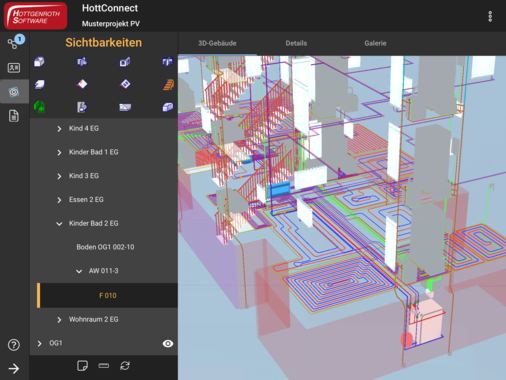Expand the Kinder Bad 1 EG node
This screenshot has height=380, width=506.
point(59,152)
